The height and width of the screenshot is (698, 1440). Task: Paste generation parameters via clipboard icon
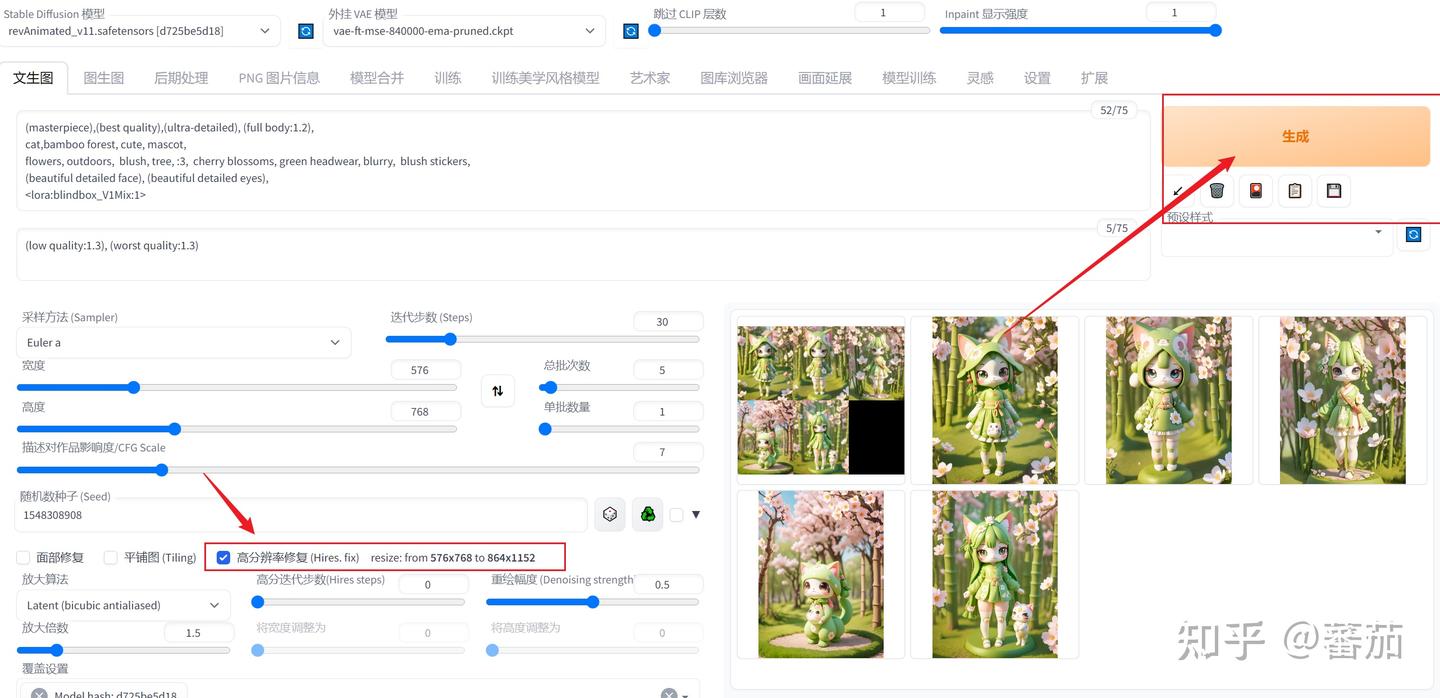1294,190
